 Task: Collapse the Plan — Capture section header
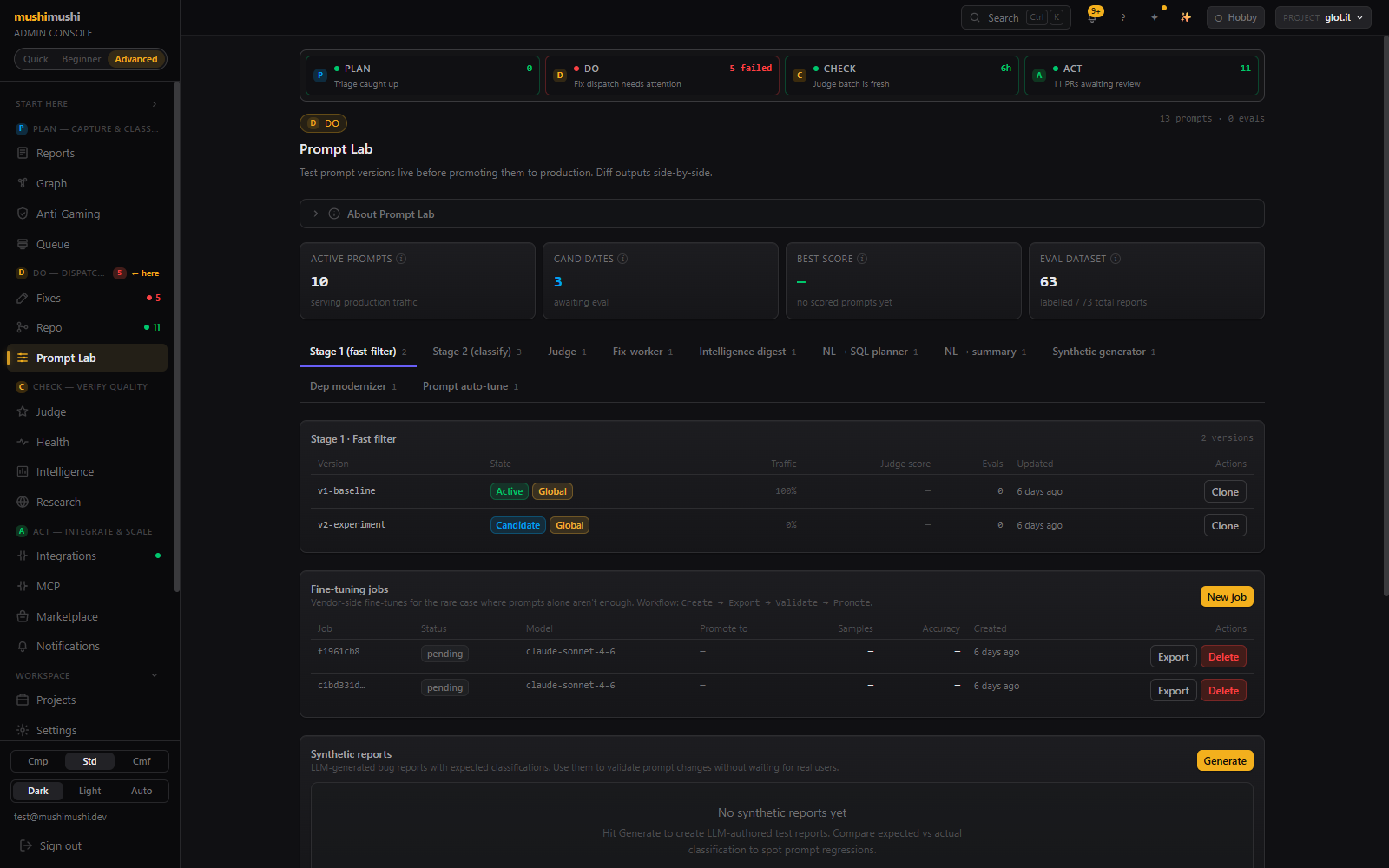coord(87,128)
